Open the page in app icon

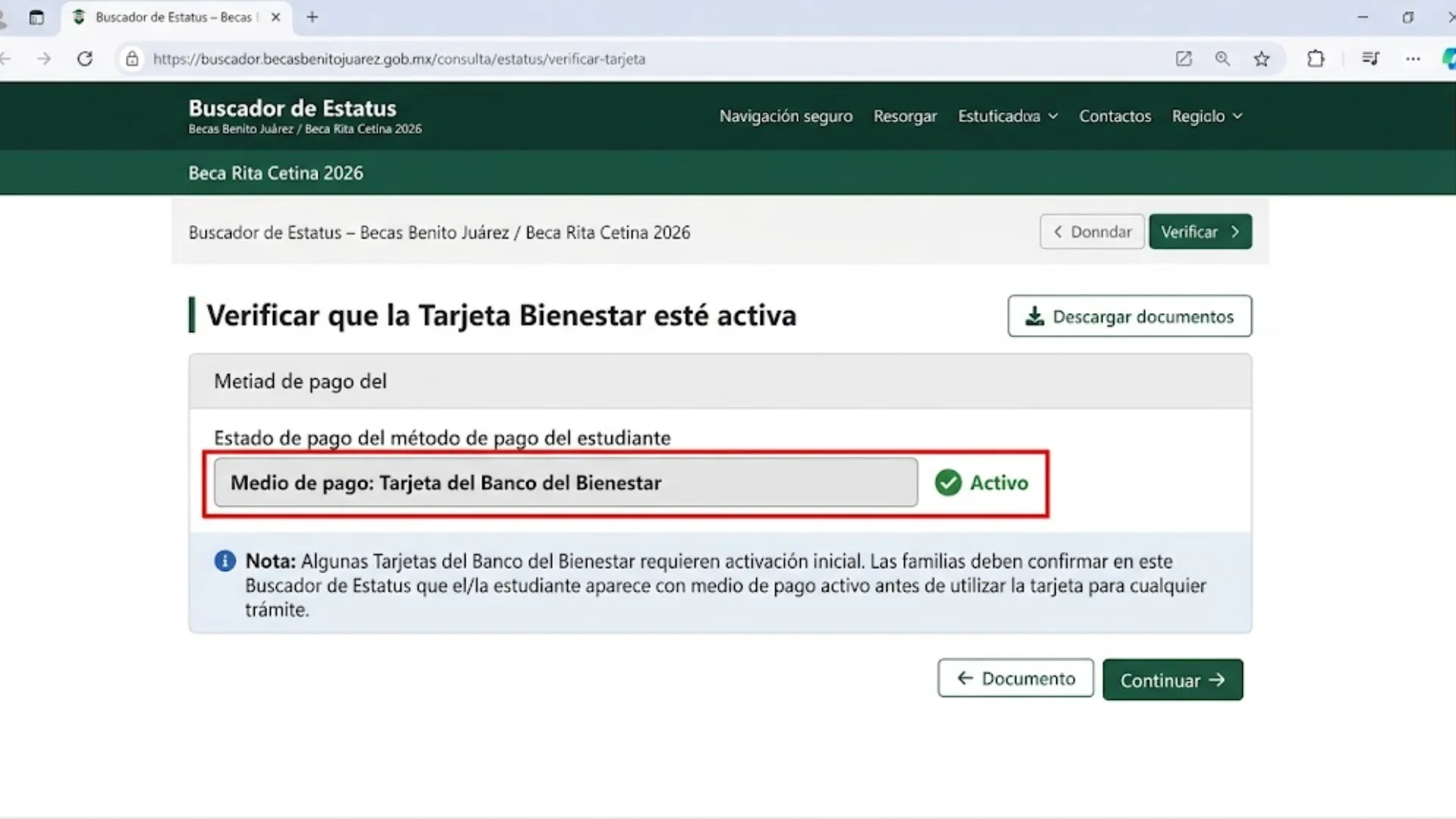[x=1184, y=58]
